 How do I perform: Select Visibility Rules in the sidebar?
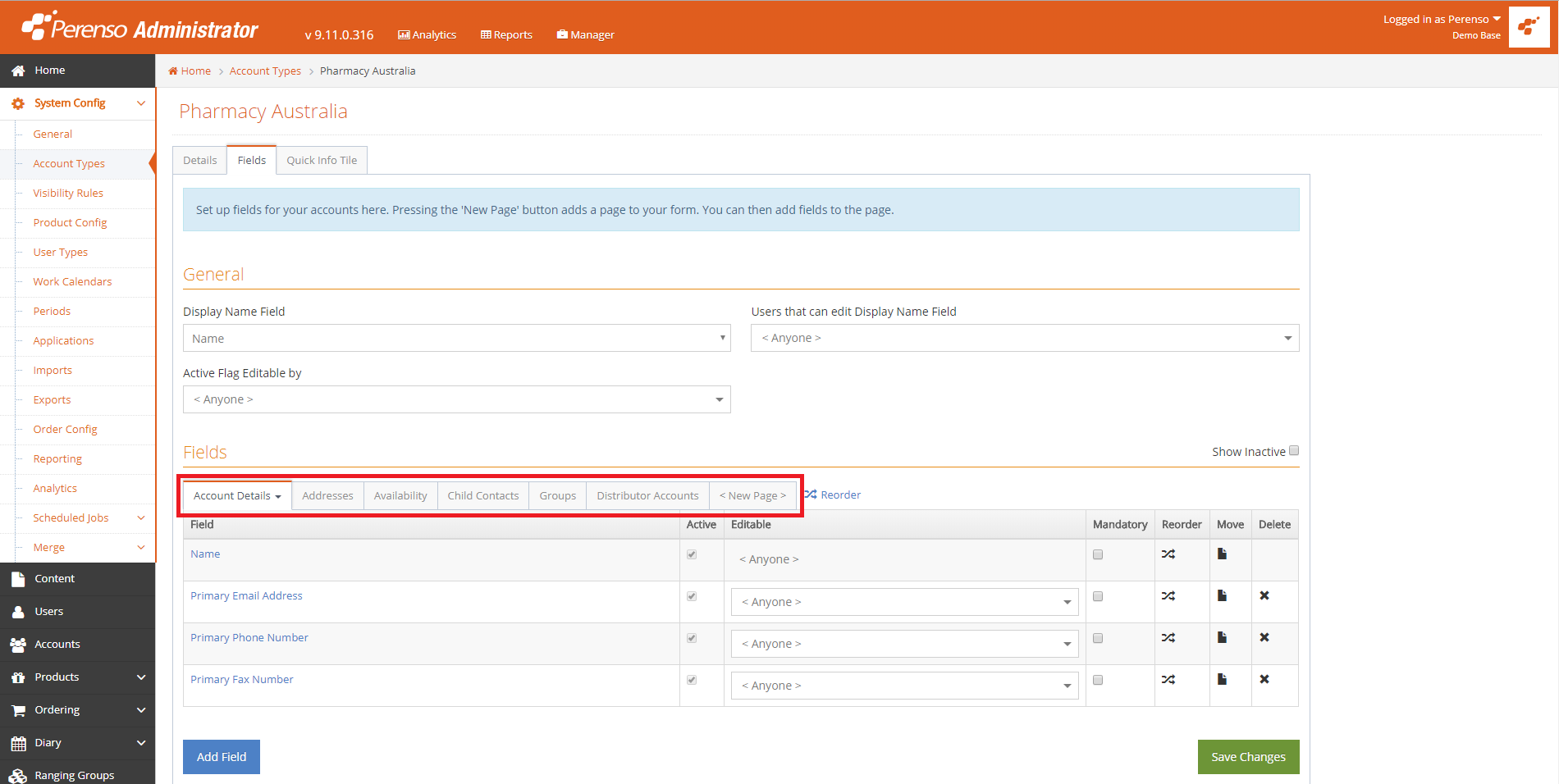coord(68,194)
